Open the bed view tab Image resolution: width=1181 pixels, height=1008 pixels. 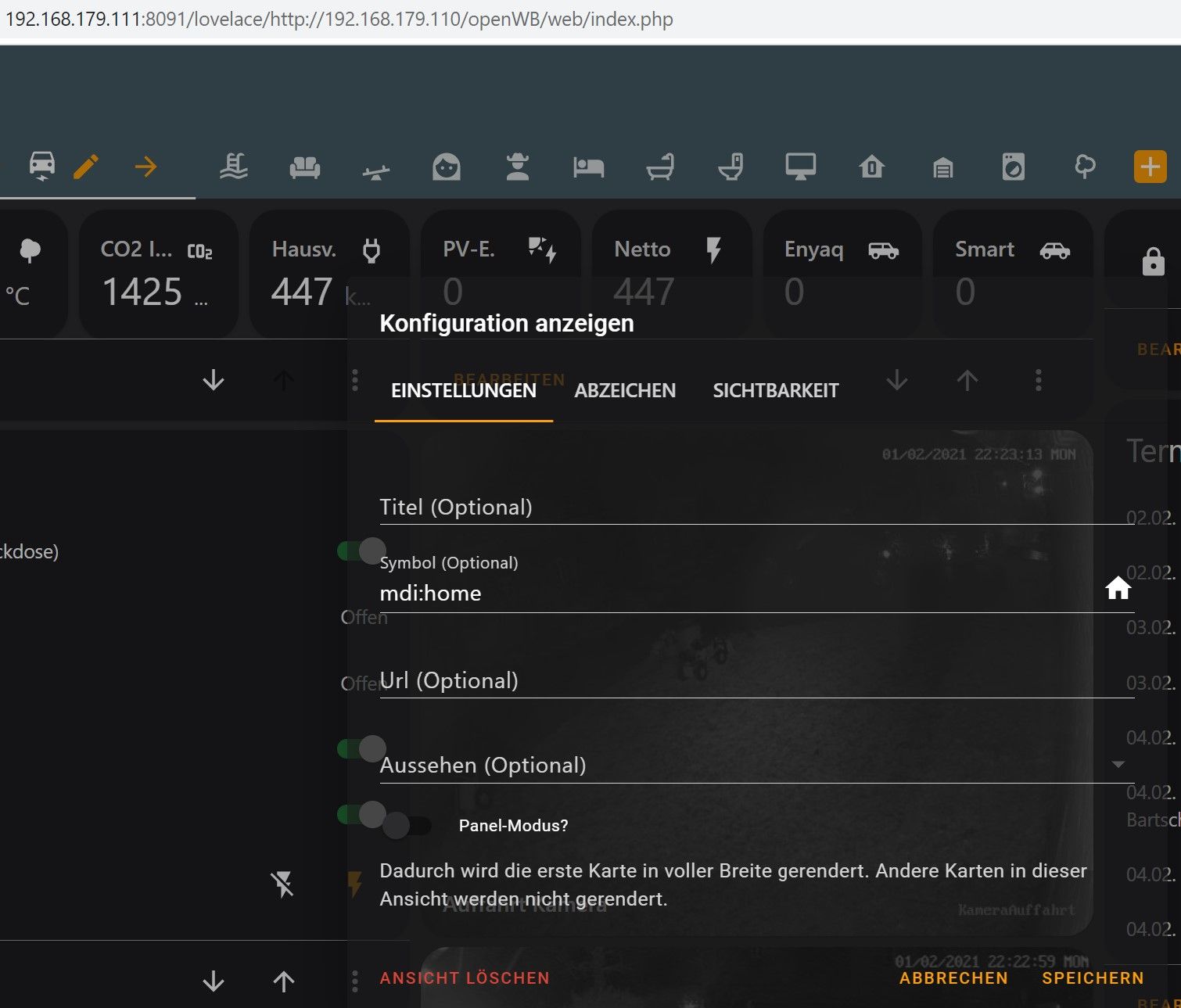point(588,167)
